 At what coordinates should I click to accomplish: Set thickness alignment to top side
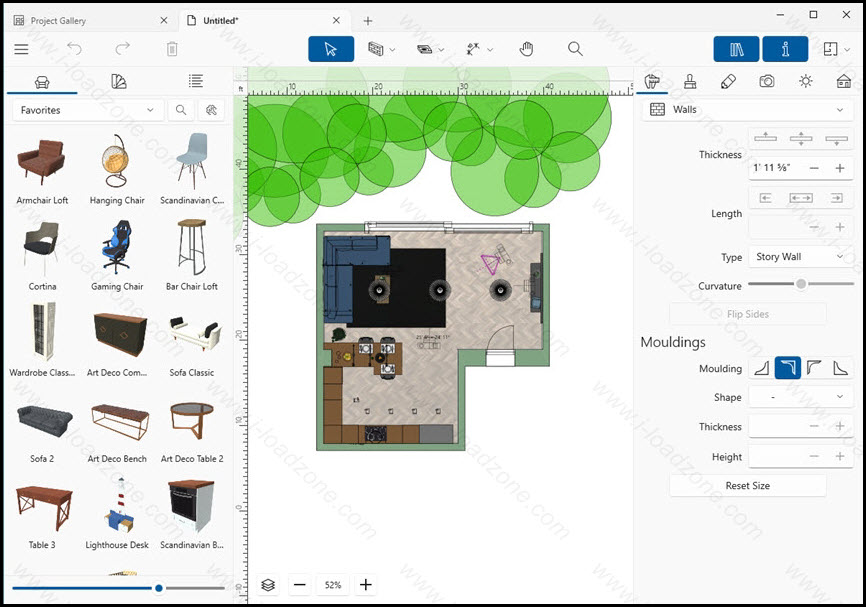(x=765, y=138)
